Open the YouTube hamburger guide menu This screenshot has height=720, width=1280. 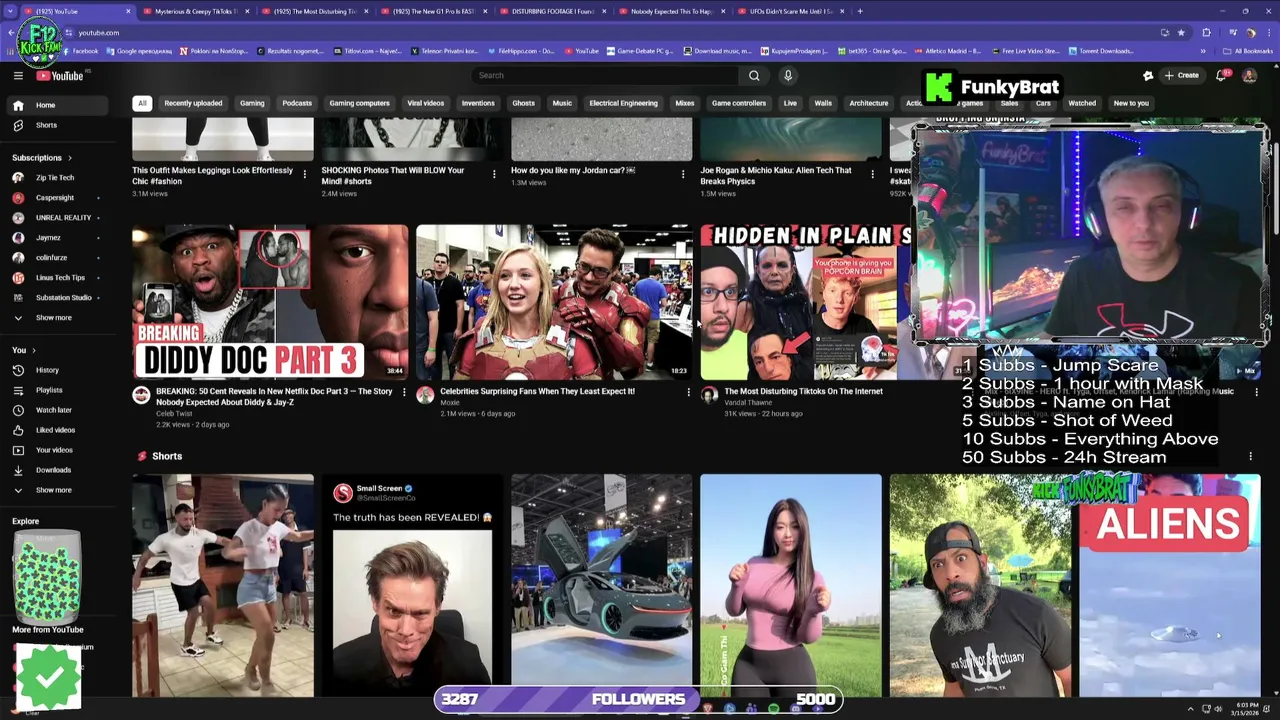pyautogui.click(x=18, y=76)
